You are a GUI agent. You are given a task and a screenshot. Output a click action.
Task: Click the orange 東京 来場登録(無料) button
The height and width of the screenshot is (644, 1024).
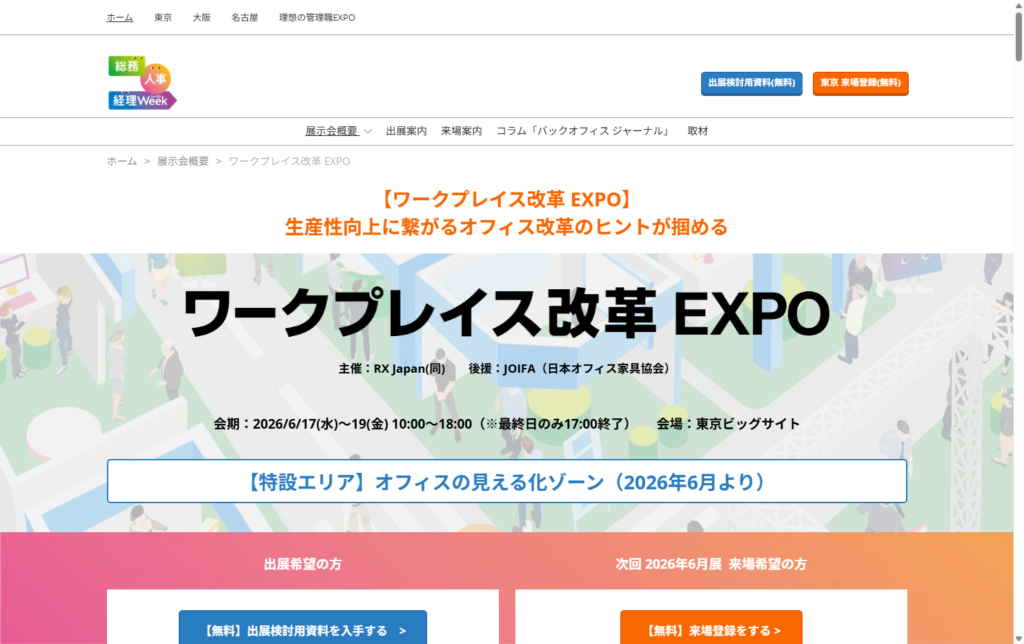pyautogui.click(x=859, y=84)
